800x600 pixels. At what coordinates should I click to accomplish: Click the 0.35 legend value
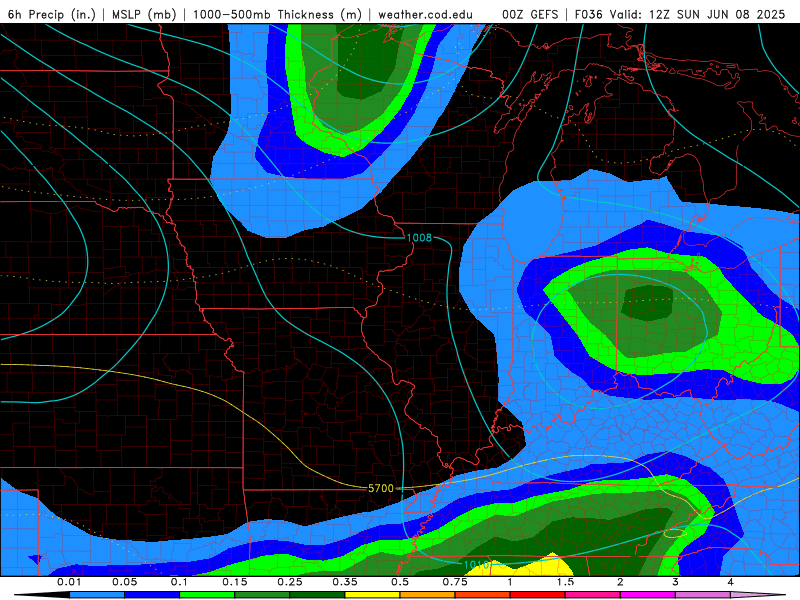coord(345,582)
